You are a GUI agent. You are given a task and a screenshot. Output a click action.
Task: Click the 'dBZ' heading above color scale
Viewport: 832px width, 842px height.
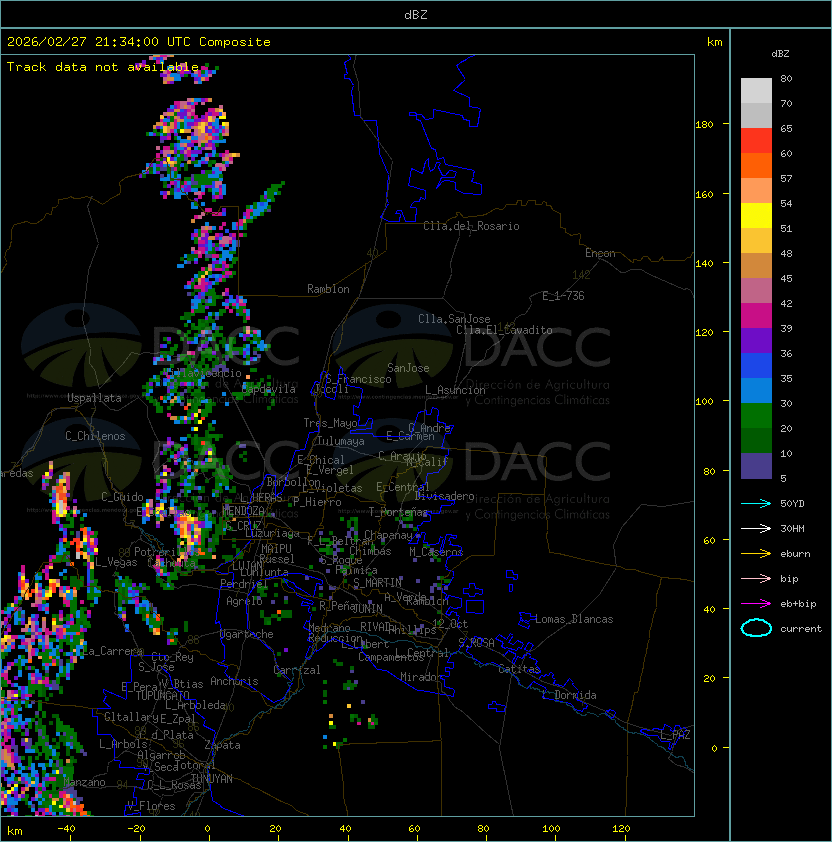(x=780, y=54)
